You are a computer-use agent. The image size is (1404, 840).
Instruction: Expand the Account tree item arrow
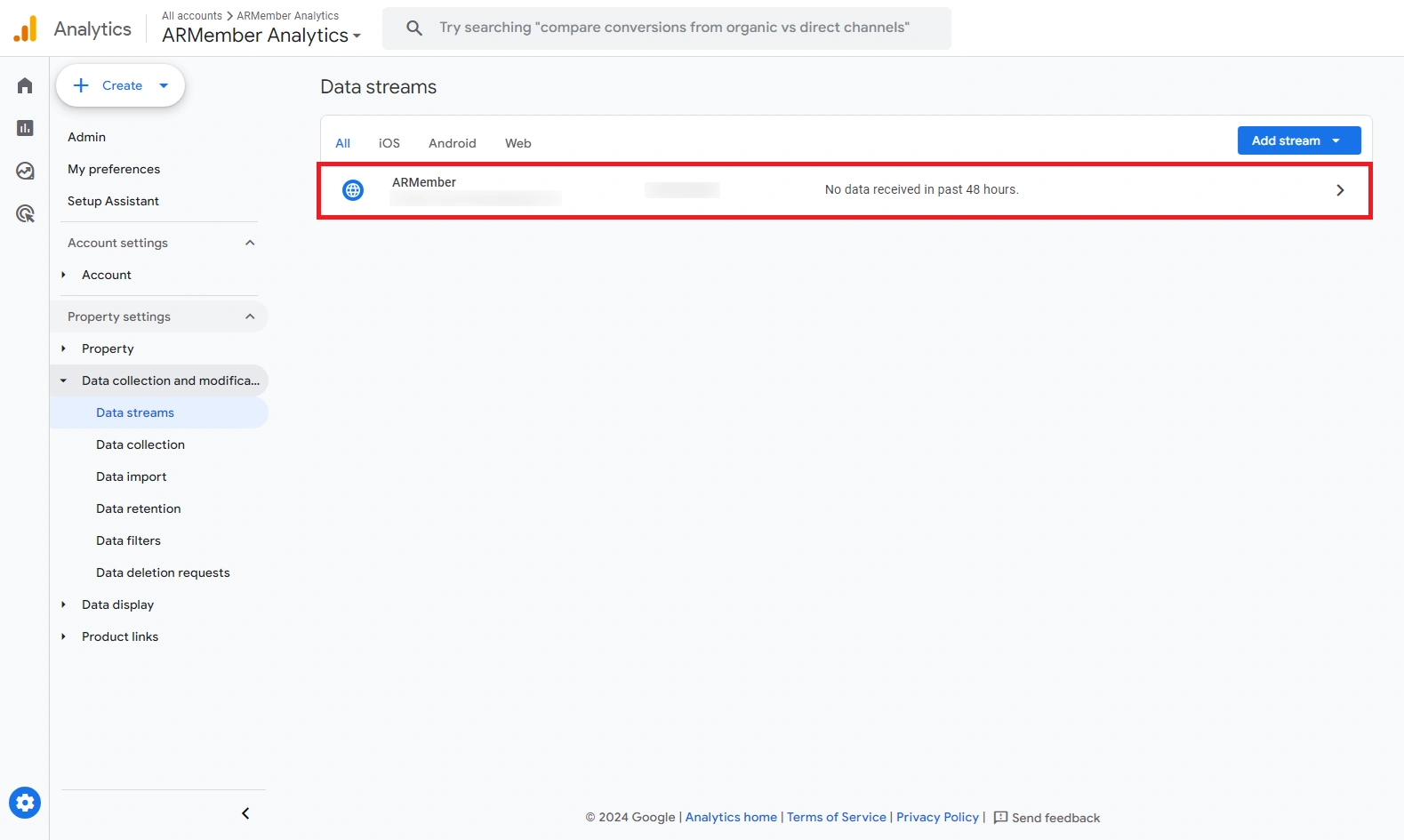(x=63, y=275)
